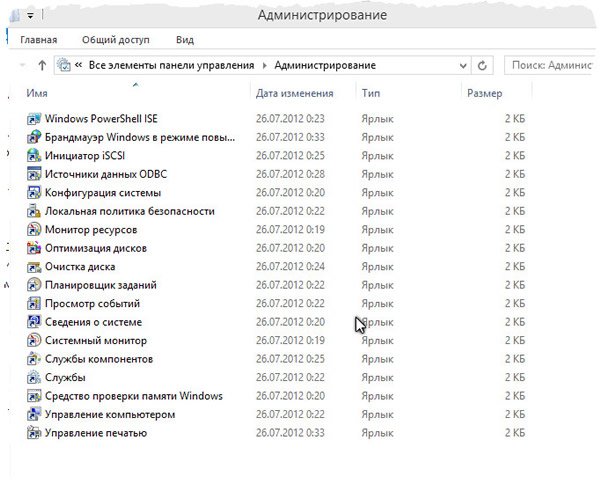Viewport: 601px width, 499px height.
Task: Select the Службы компонентов name
Action: coord(99,359)
